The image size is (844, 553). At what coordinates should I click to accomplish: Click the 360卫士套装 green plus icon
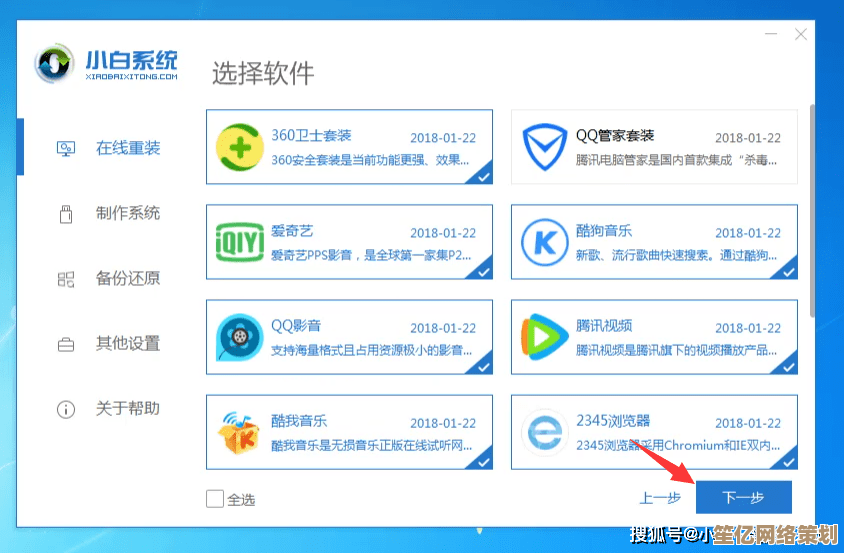coord(240,147)
